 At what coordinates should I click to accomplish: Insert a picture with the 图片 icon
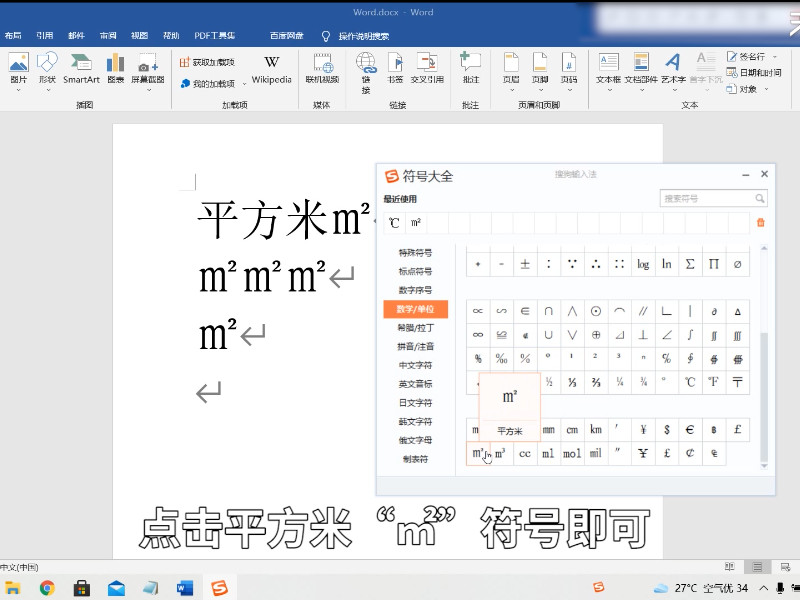point(18,62)
